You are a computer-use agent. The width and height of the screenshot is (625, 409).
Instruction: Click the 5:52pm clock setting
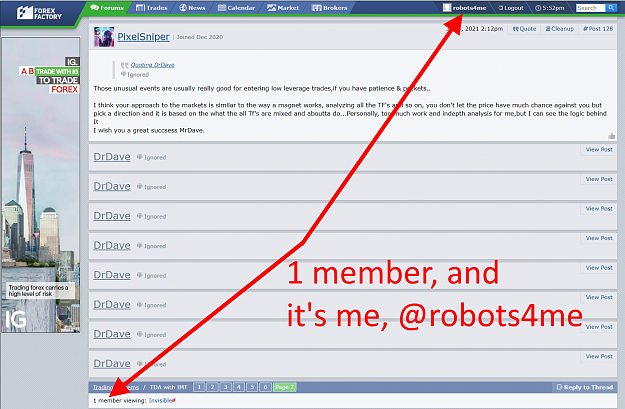tap(550, 8)
